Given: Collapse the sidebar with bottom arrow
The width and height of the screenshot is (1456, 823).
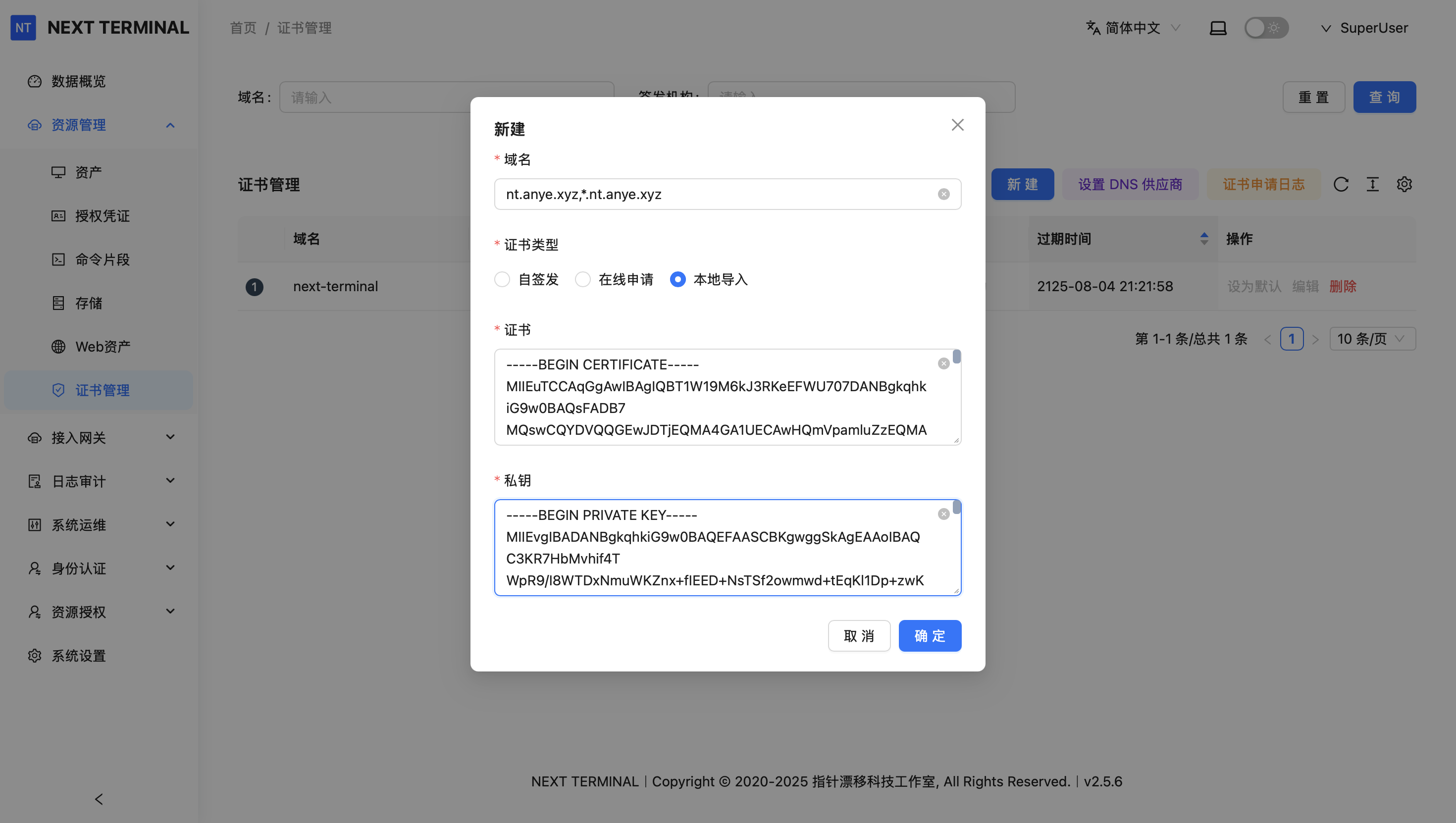Looking at the screenshot, I should [99, 799].
